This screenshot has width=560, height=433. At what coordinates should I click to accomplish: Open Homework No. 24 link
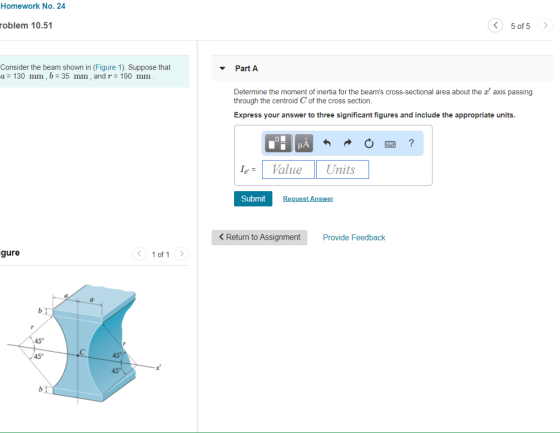pyautogui.click(x=33, y=6)
